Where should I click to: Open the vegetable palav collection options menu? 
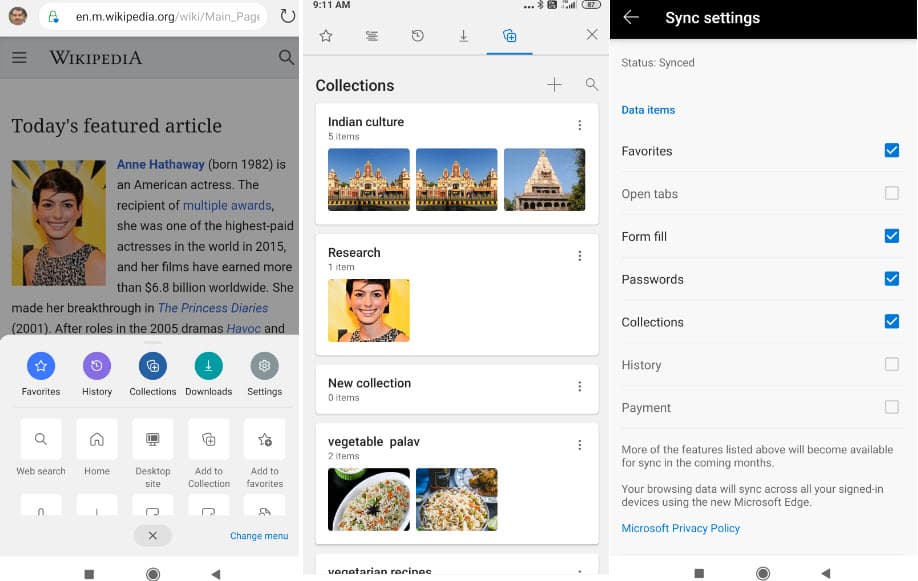[x=580, y=444]
